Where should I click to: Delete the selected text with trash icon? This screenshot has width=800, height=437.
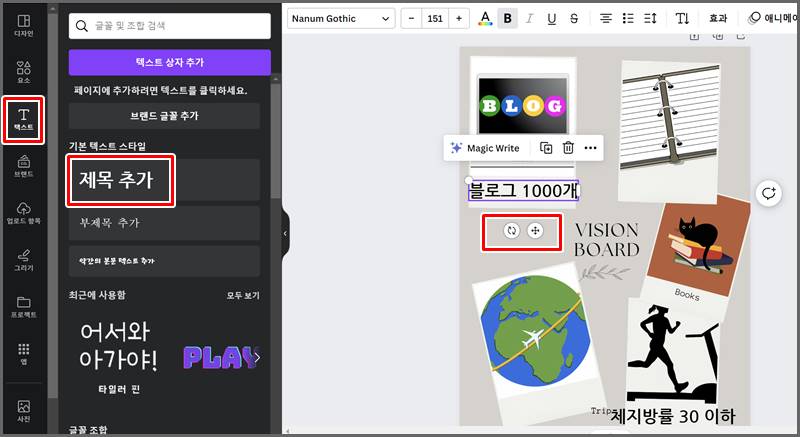pos(568,148)
